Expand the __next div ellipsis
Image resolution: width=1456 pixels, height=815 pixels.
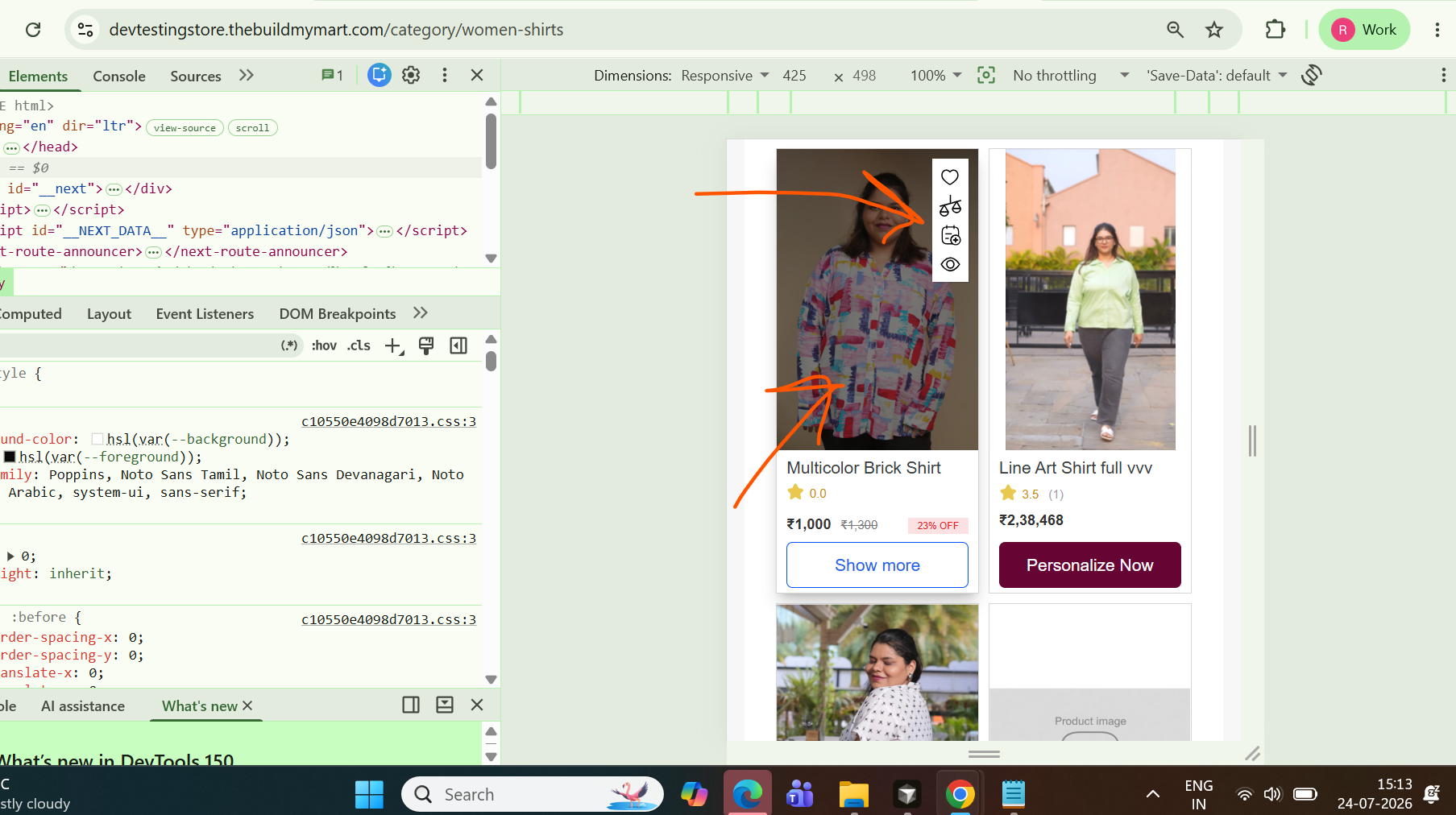coord(114,189)
